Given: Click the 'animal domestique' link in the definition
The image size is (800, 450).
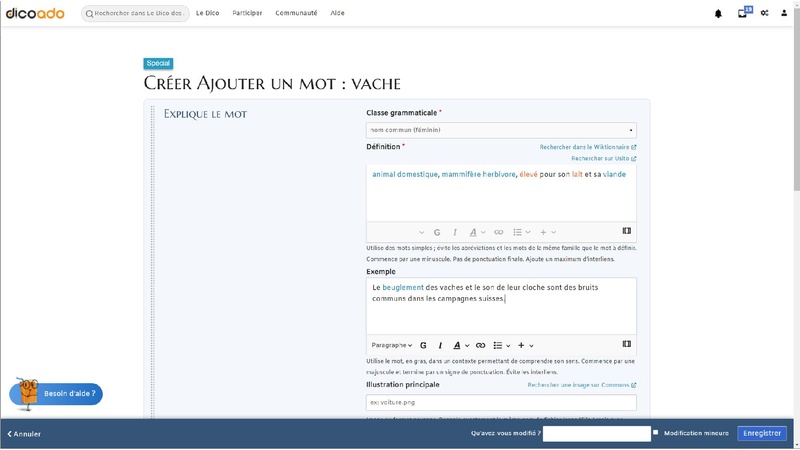Looking at the screenshot, I should (405, 174).
